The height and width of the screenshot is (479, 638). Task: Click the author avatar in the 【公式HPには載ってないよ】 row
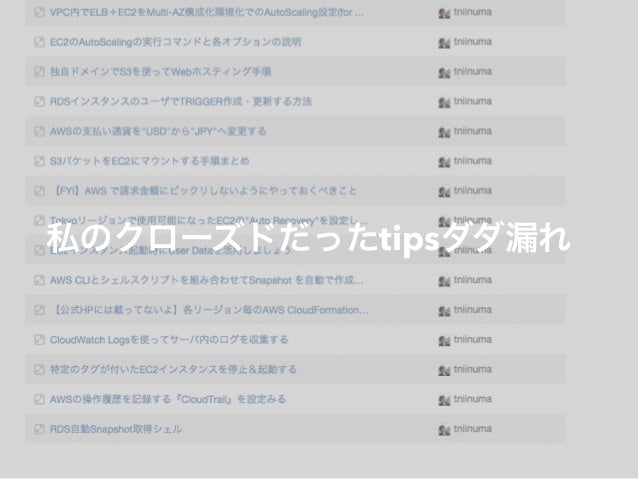pos(444,311)
